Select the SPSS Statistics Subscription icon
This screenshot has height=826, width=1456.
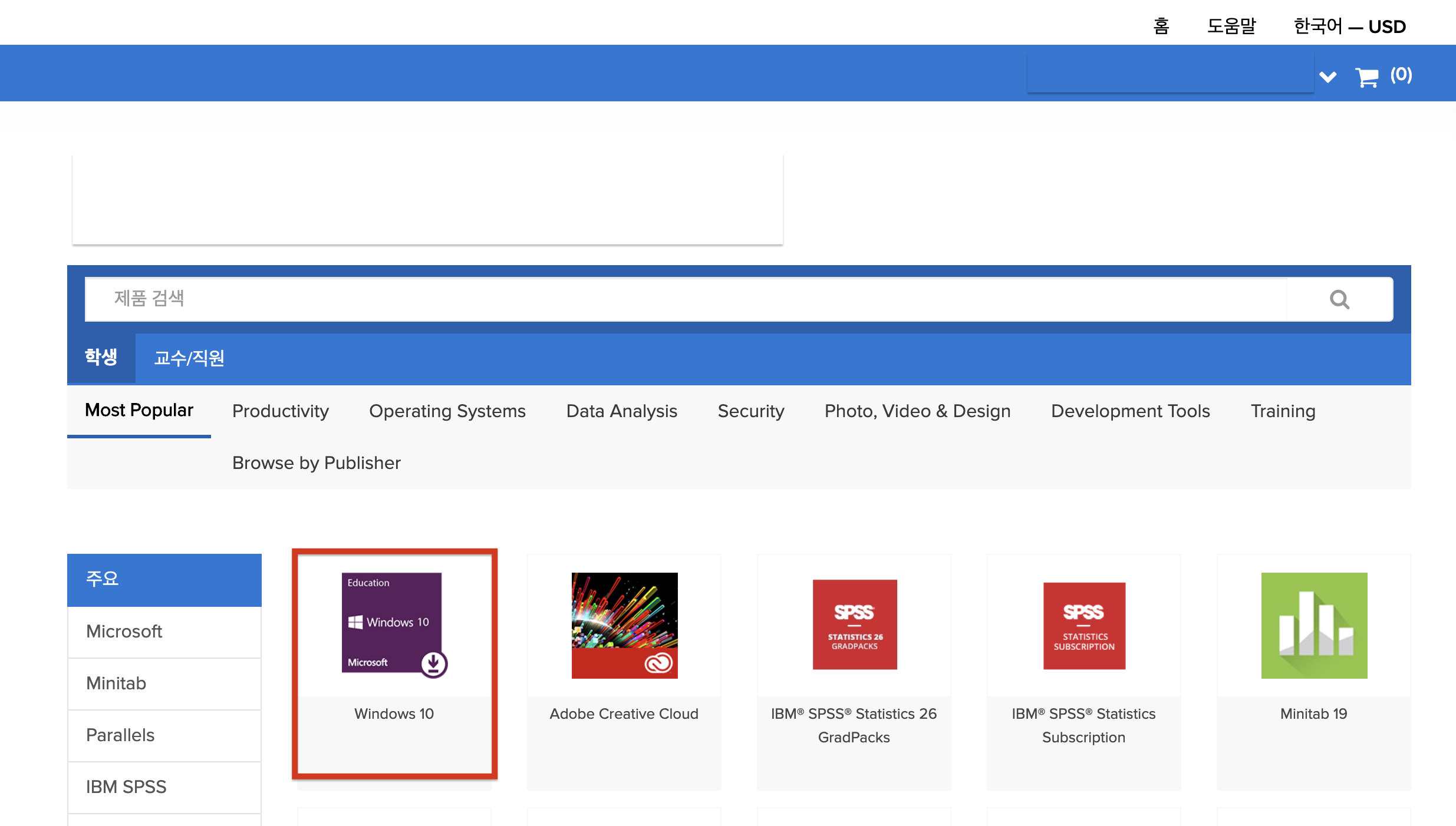1084,625
